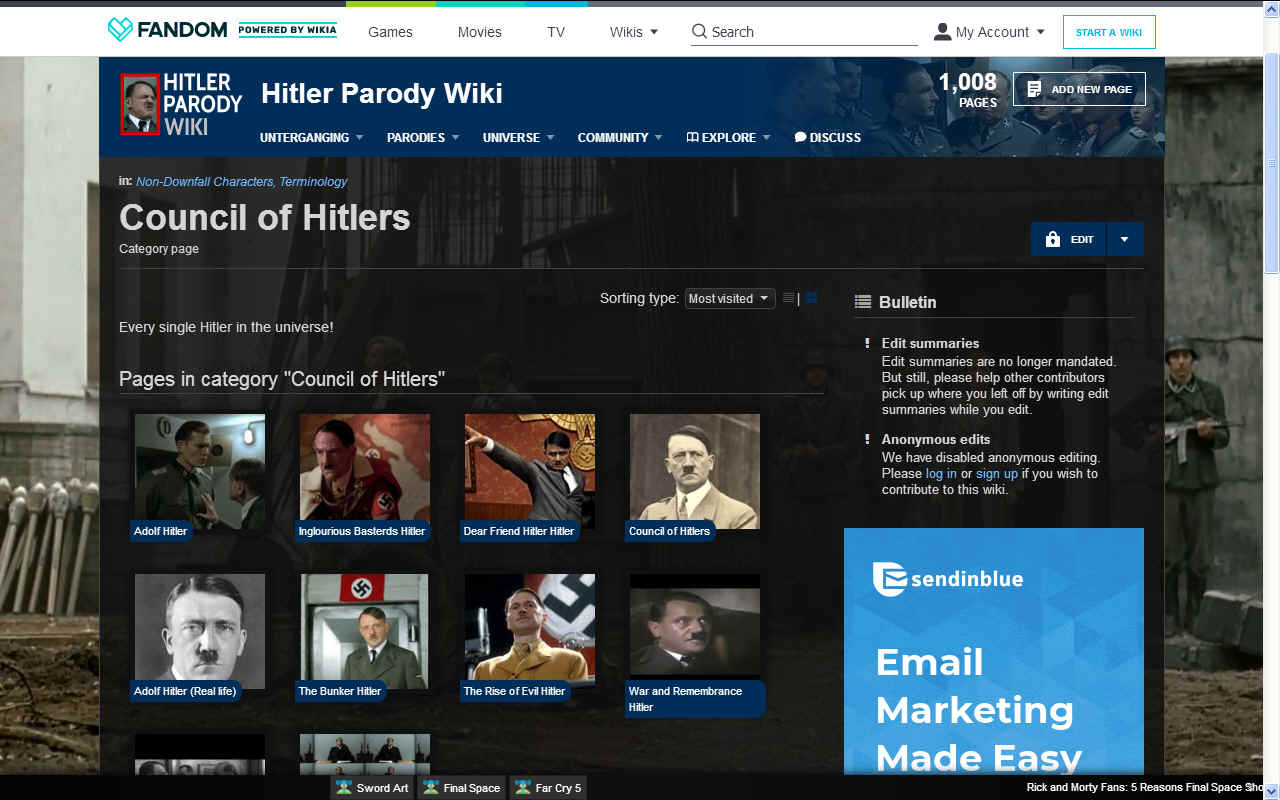The height and width of the screenshot is (800, 1280).
Task: Click the Rick and Morty Fans news ticker
Action: pyautogui.click(x=1145, y=788)
